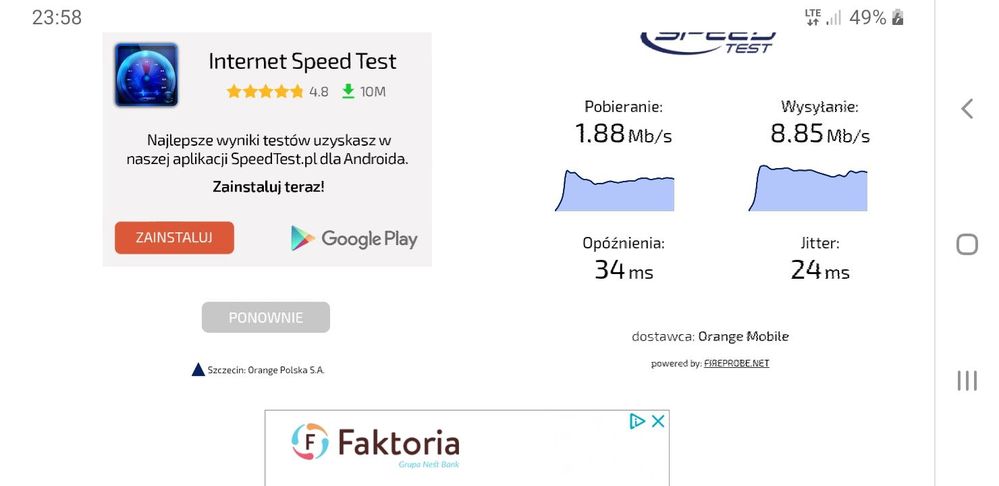This screenshot has width=999, height=486.
Task: Tap the 1.88 Mb/s download result
Action: [x=623, y=134]
